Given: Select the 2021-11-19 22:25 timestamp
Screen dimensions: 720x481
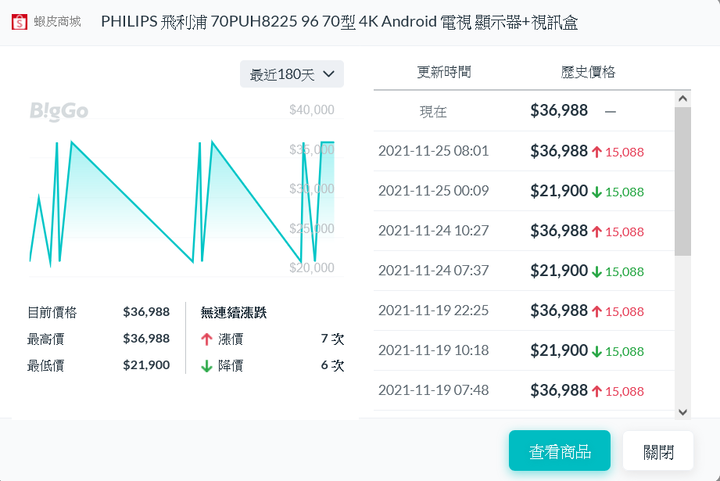Looking at the screenshot, I should (x=433, y=311).
